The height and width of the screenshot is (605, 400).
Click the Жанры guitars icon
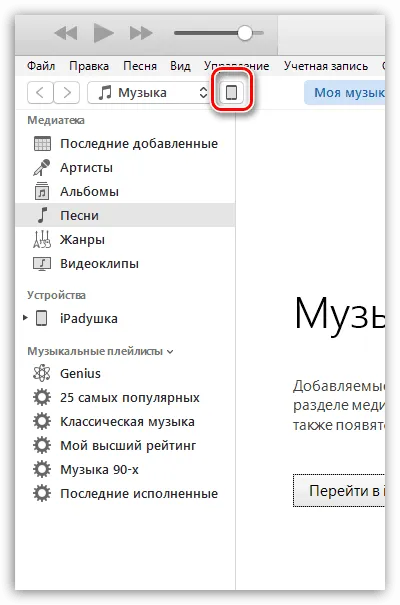42,239
